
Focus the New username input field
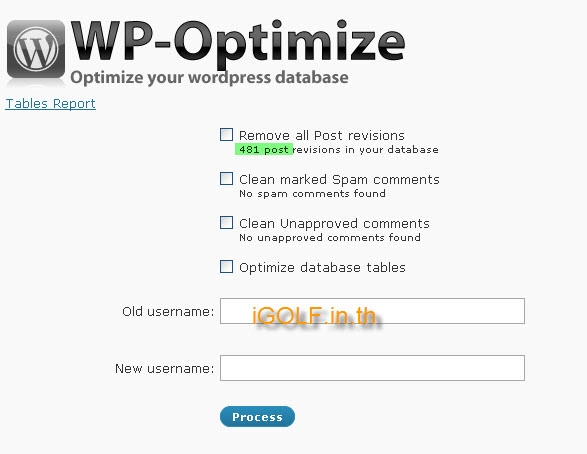[x=372, y=368]
